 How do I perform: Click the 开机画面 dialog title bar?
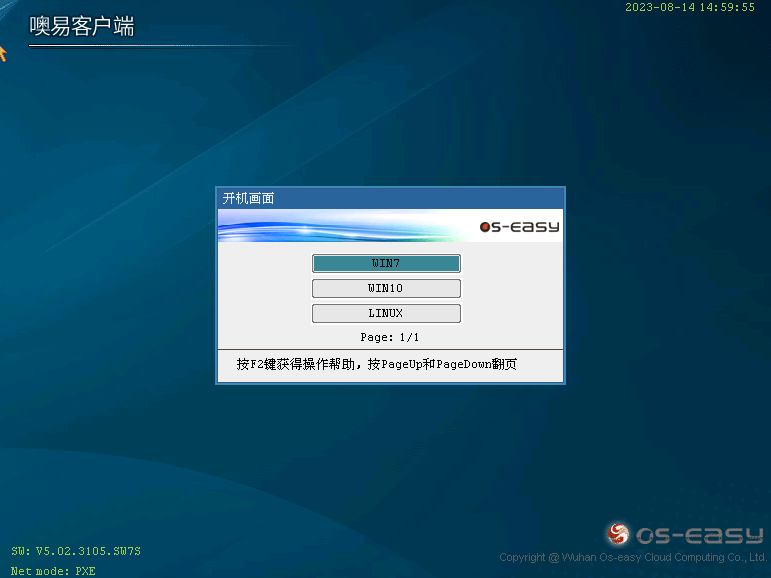click(390, 198)
